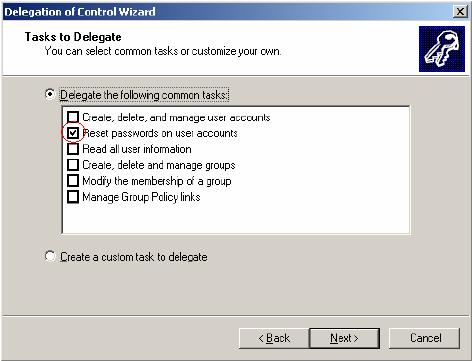This screenshot has width=472, height=361.
Task: Check 'Manage Group Policy links' box
Action: [x=73, y=197]
